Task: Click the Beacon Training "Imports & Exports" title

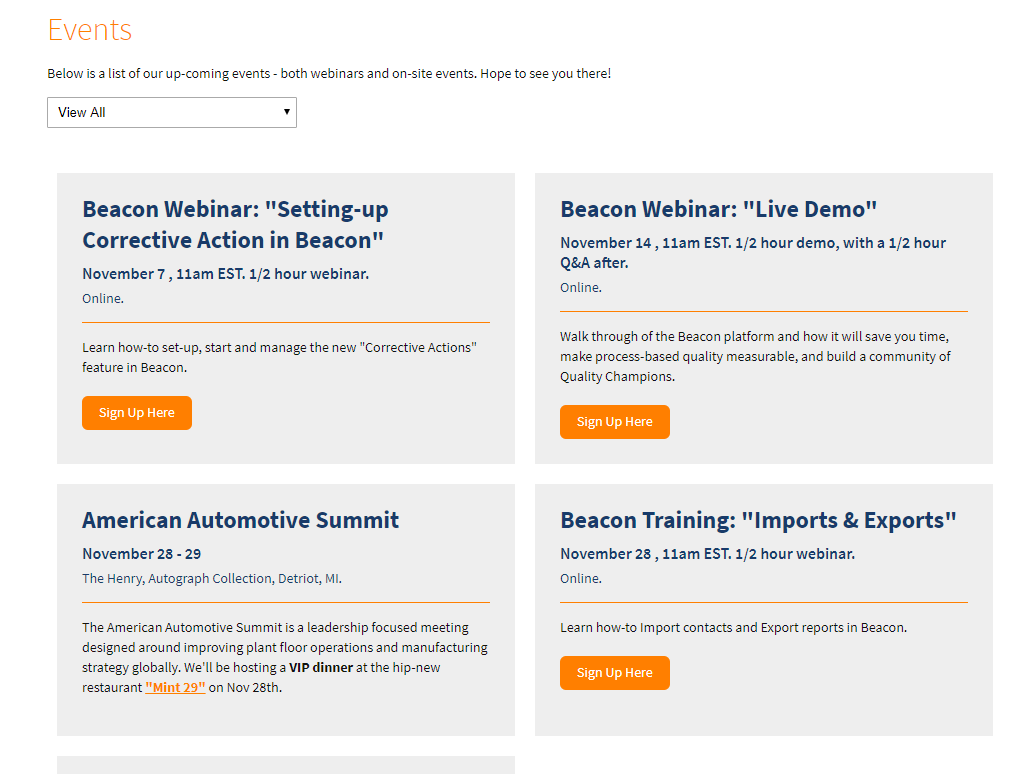Action: [x=758, y=520]
